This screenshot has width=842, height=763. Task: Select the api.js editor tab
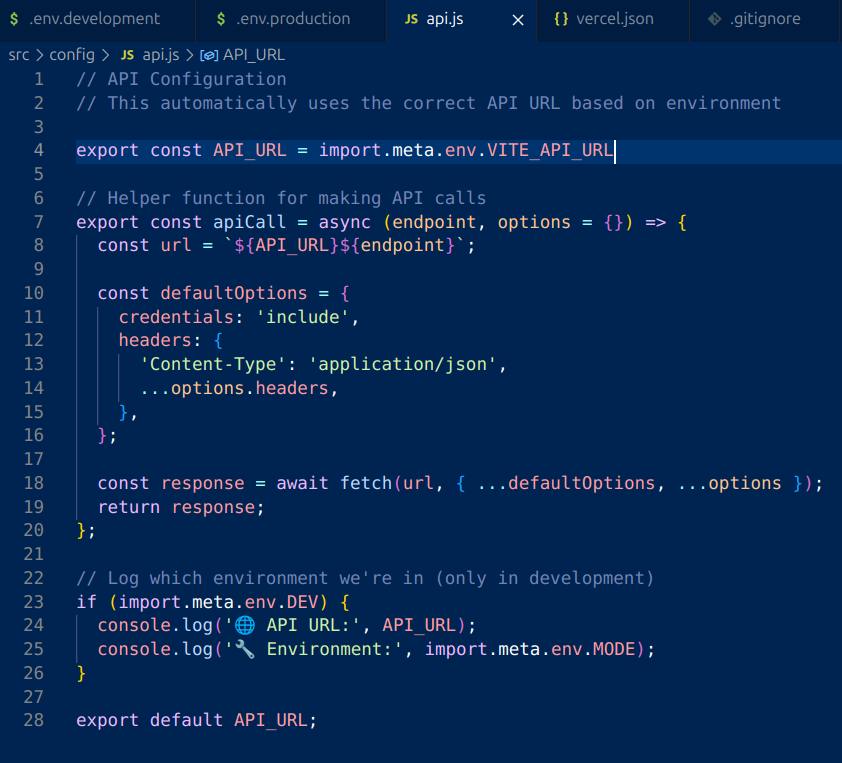pyautogui.click(x=461, y=19)
